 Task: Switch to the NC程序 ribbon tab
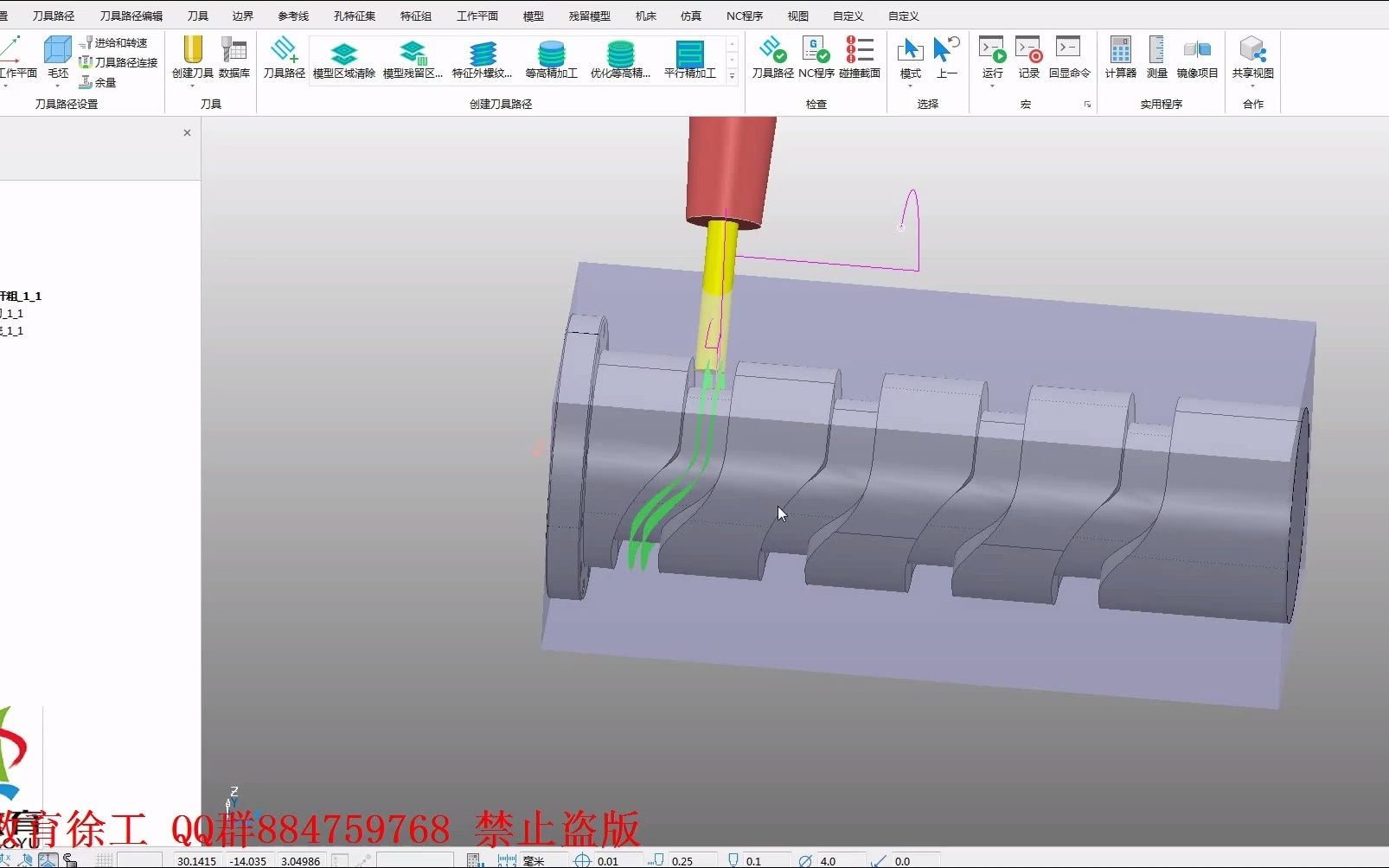click(x=744, y=16)
